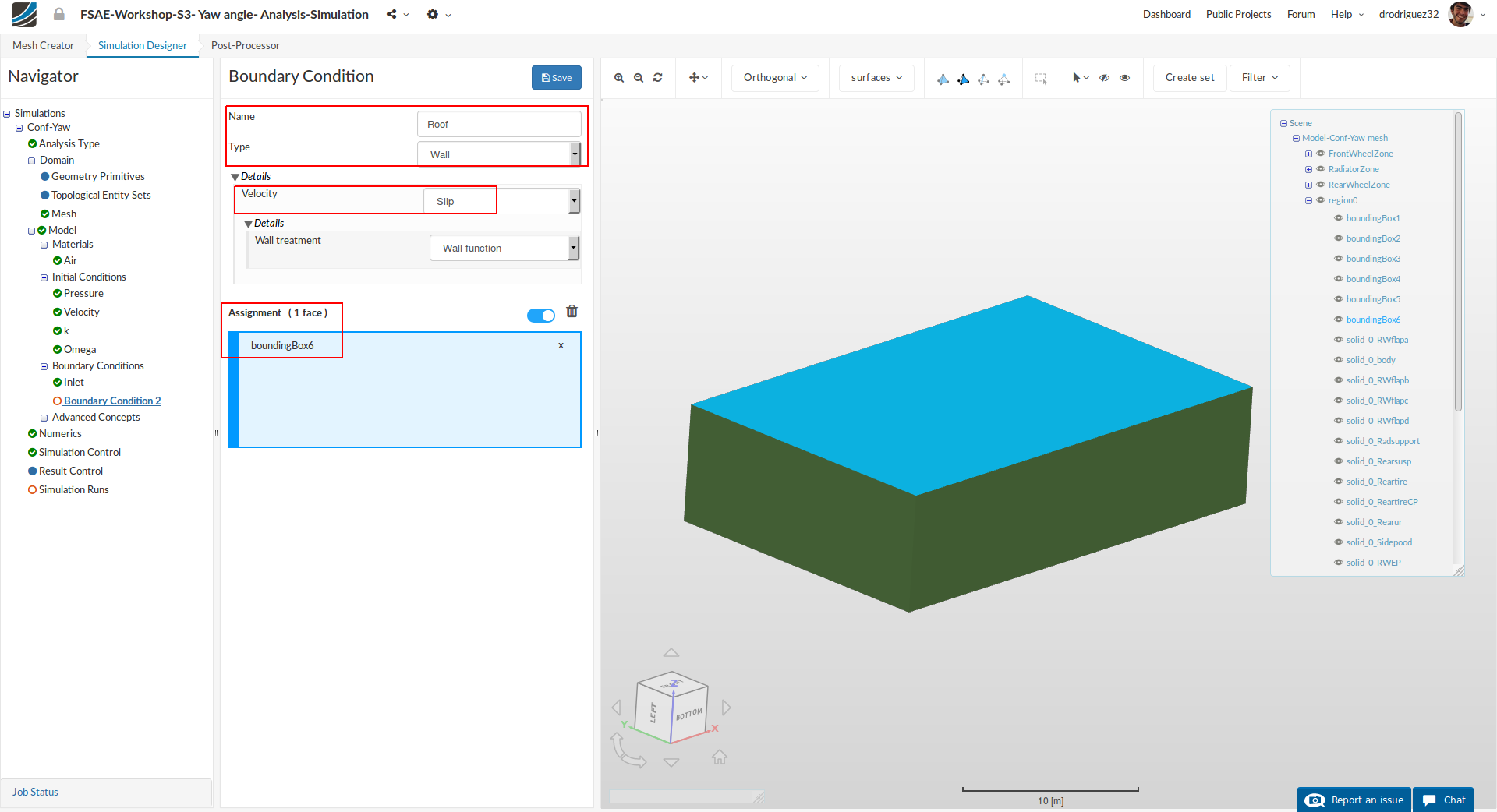This screenshot has height=812, width=1497.
Task: Click the home icon near orientation cube
Action: [719, 757]
